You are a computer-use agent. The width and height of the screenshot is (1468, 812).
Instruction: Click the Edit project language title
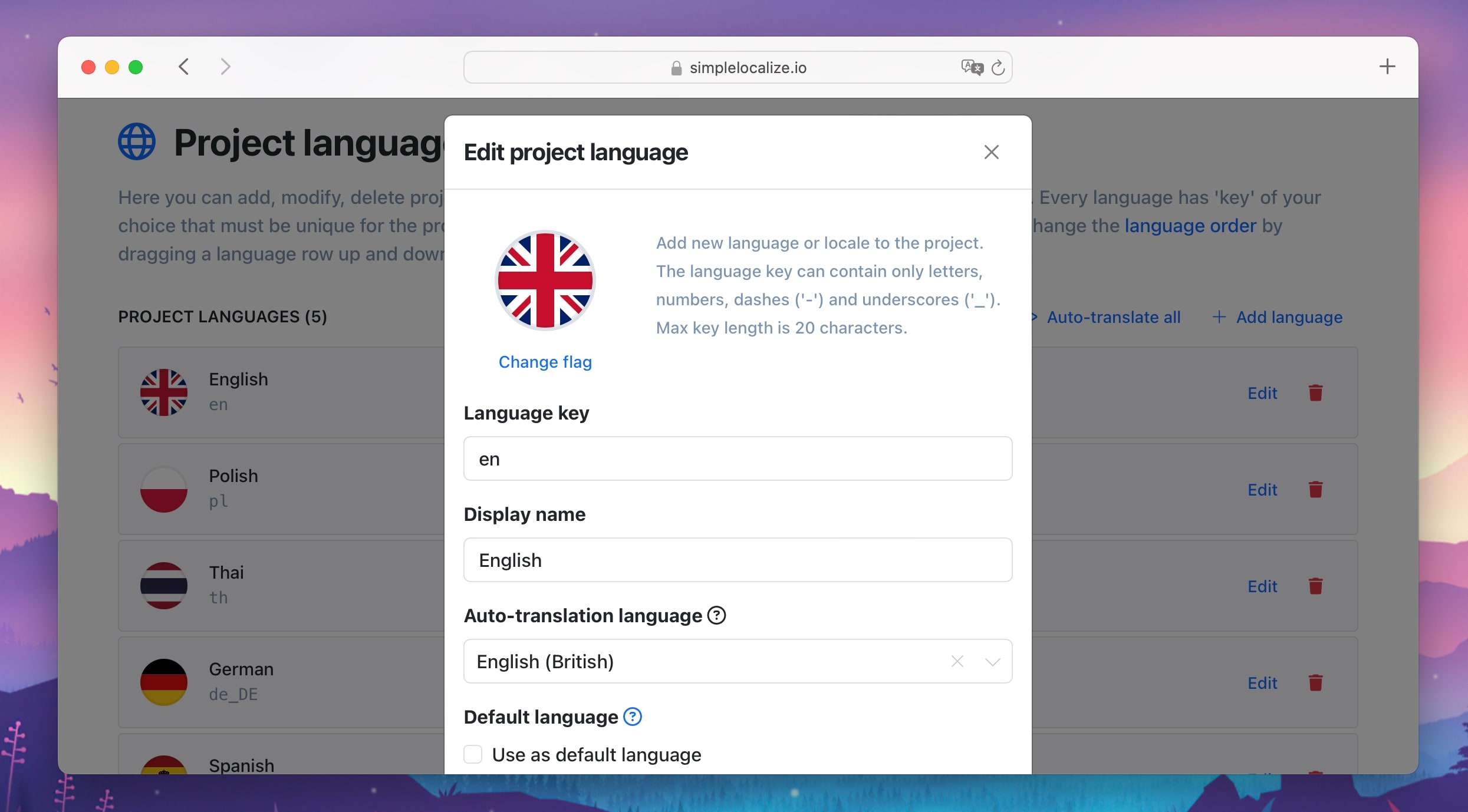[x=575, y=152]
